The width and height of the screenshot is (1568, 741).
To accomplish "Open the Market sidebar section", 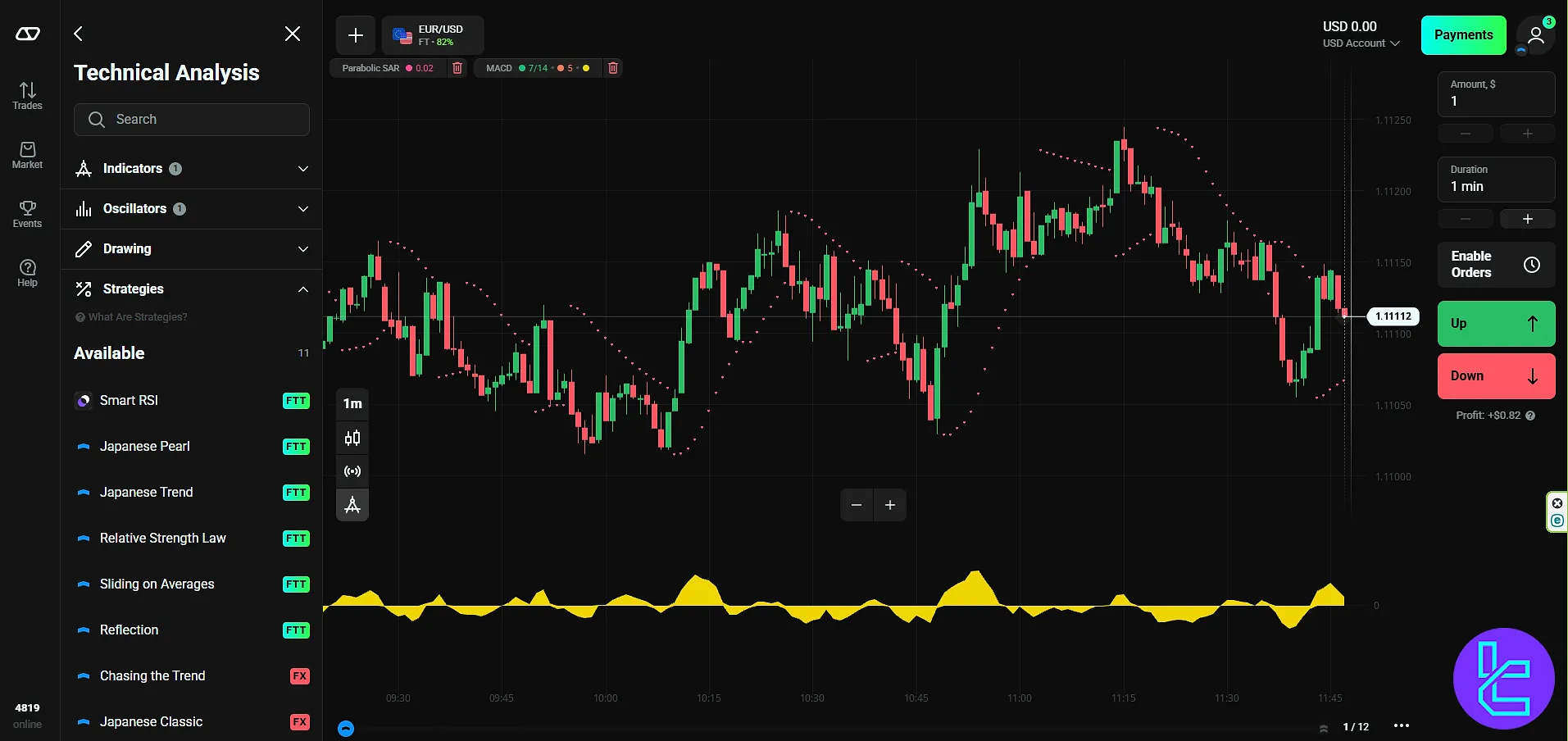I will click(x=27, y=155).
